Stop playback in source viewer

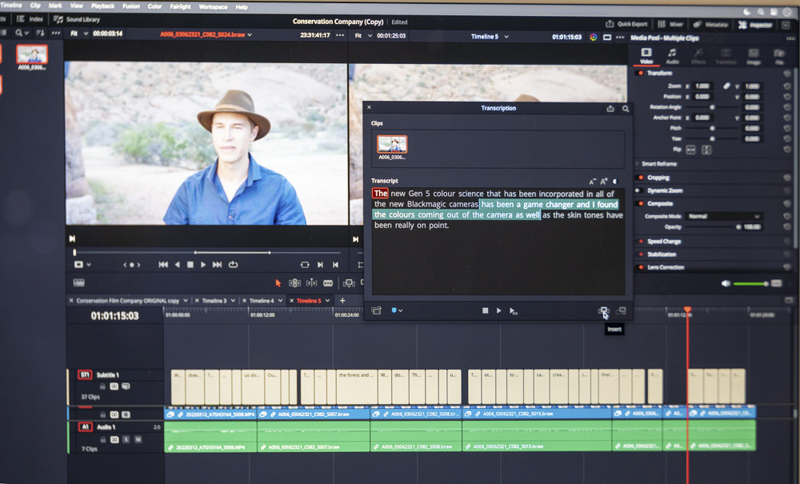tap(190, 265)
